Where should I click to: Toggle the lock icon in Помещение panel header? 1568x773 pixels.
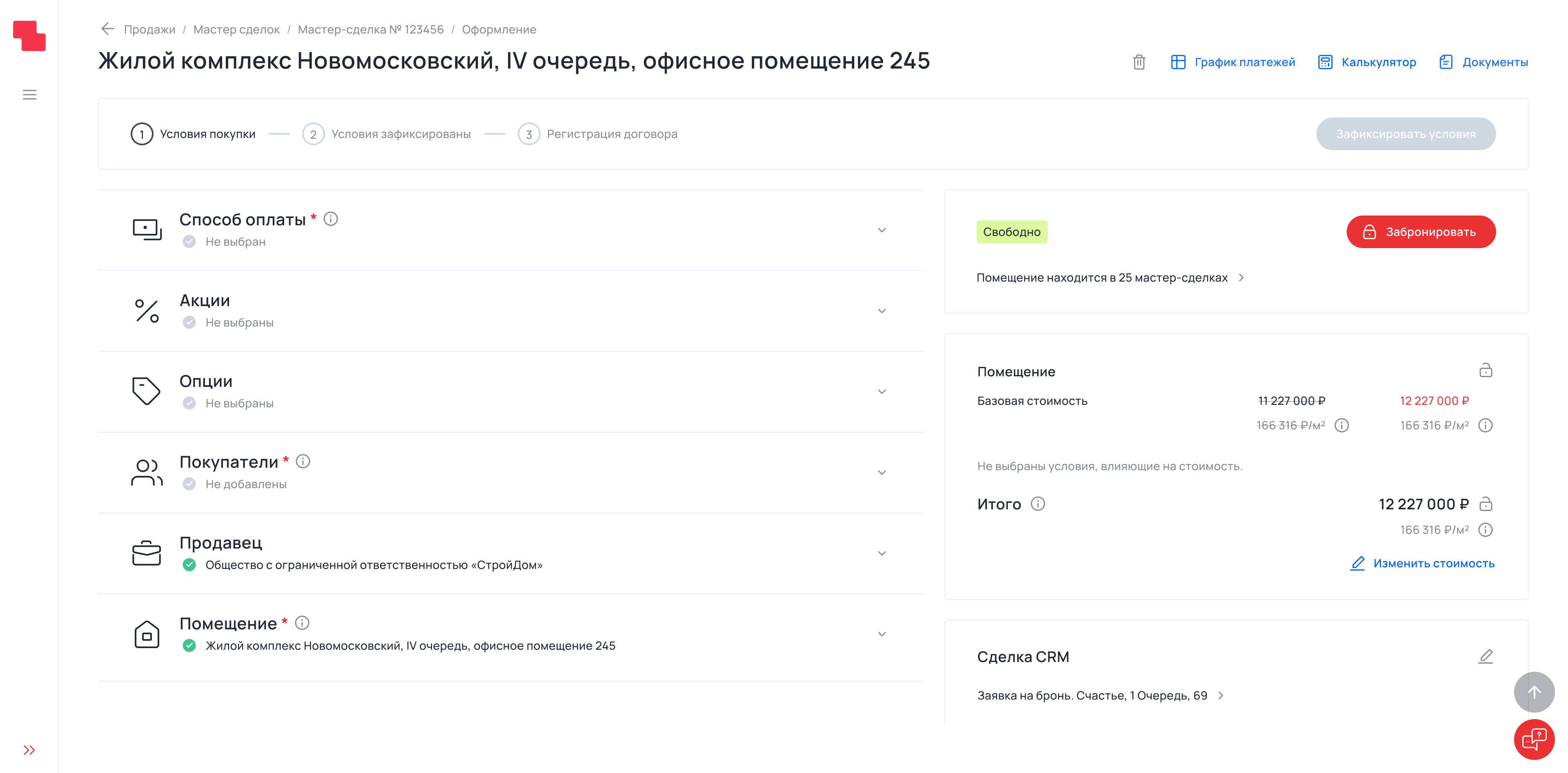(x=1486, y=370)
